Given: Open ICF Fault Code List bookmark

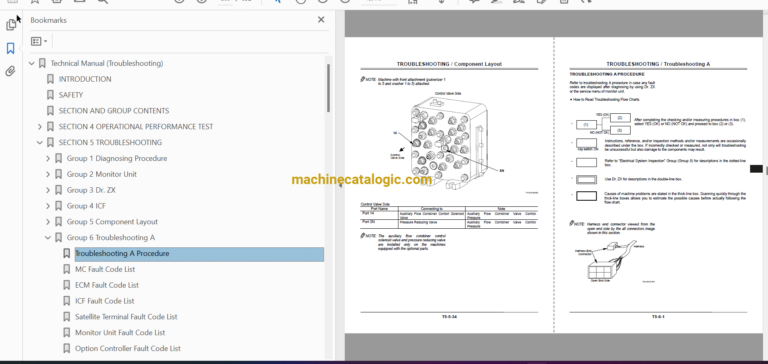Looking at the screenshot, I should tap(104, 301).
